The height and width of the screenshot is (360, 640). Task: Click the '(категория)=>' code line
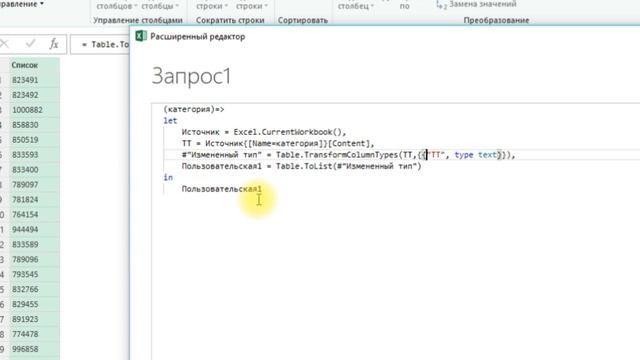pos(194,109)
